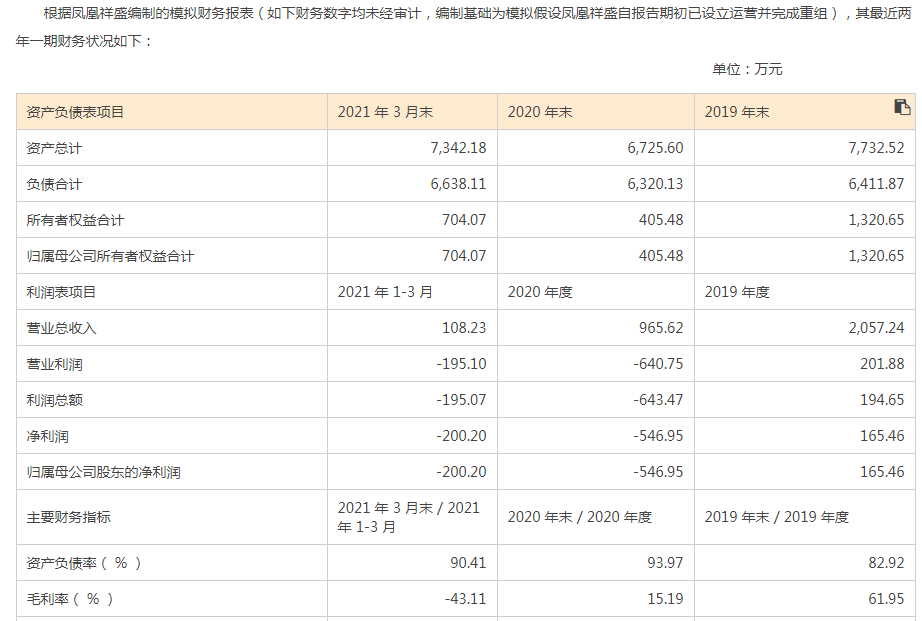This screenshot has width=922, height=621.
Task: Click the value 7,732.52
Action: point(876,148)
